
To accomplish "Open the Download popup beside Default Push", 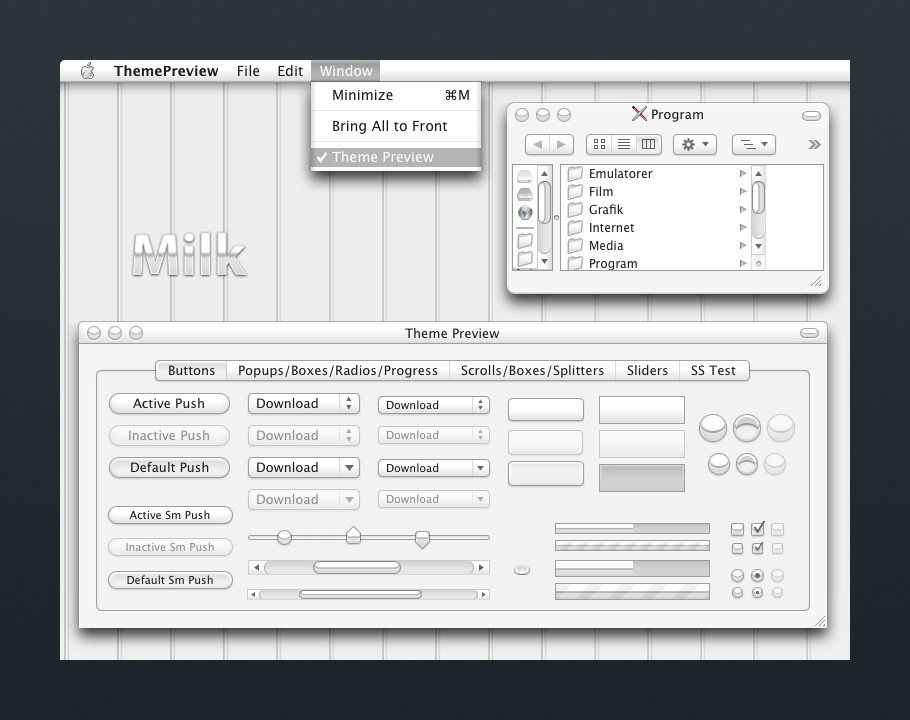I will (303, 467).
